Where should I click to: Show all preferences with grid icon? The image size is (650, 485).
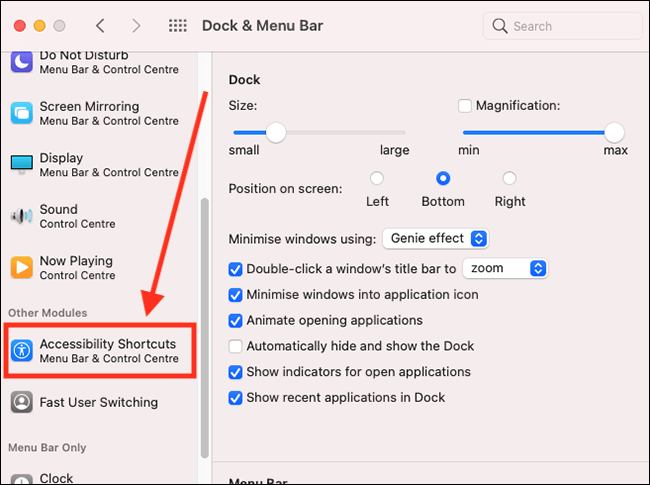click(178, 26)
